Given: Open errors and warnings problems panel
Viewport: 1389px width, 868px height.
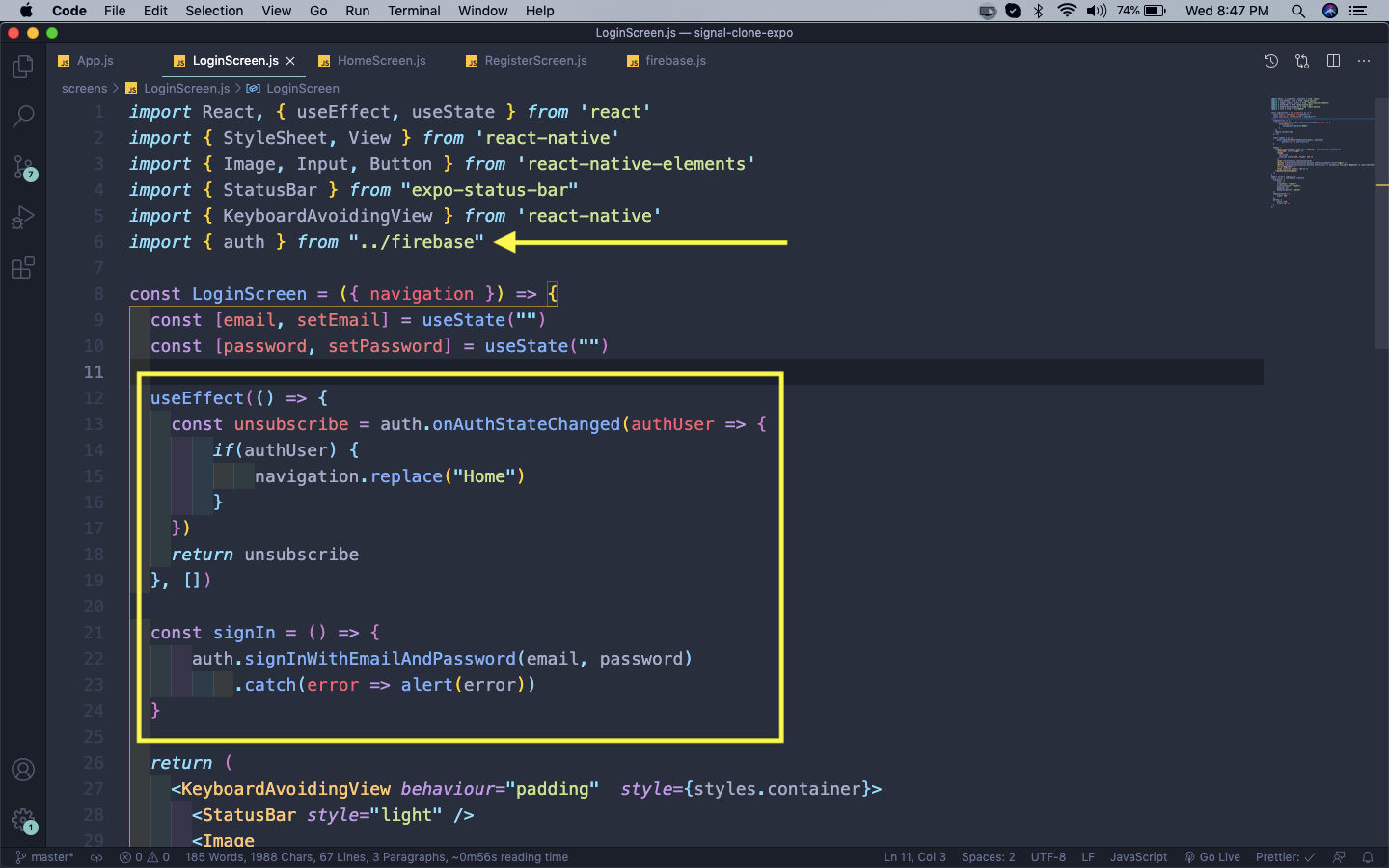Looking at the screenshot, I should tap(145, 857).
